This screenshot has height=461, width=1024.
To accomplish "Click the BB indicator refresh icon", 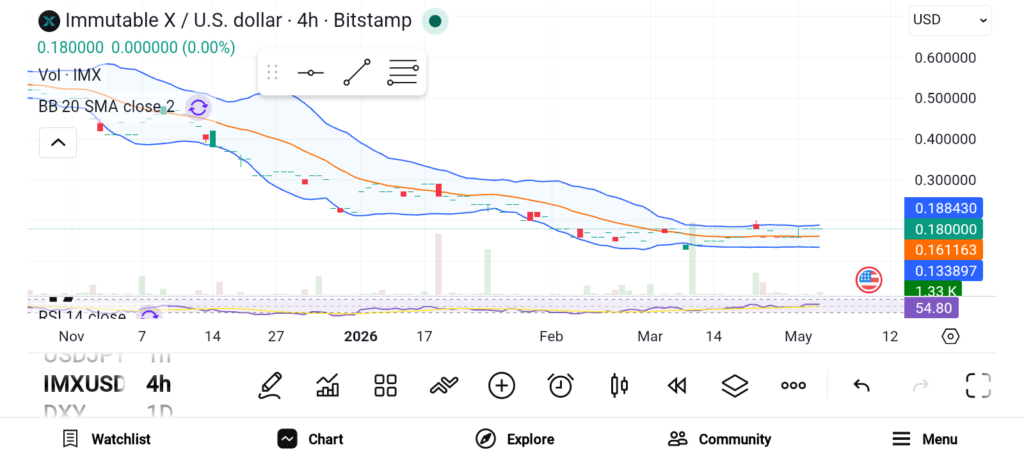I will [x=198, y=106].
